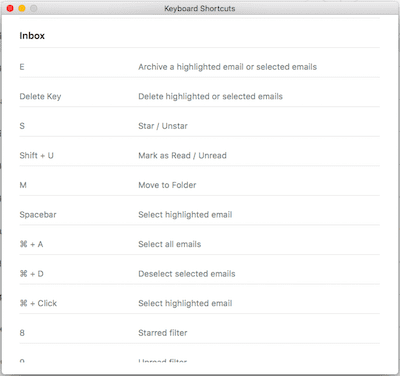Click the '8' shortcut key text
The image size is (400, 376).
point(22,333)
